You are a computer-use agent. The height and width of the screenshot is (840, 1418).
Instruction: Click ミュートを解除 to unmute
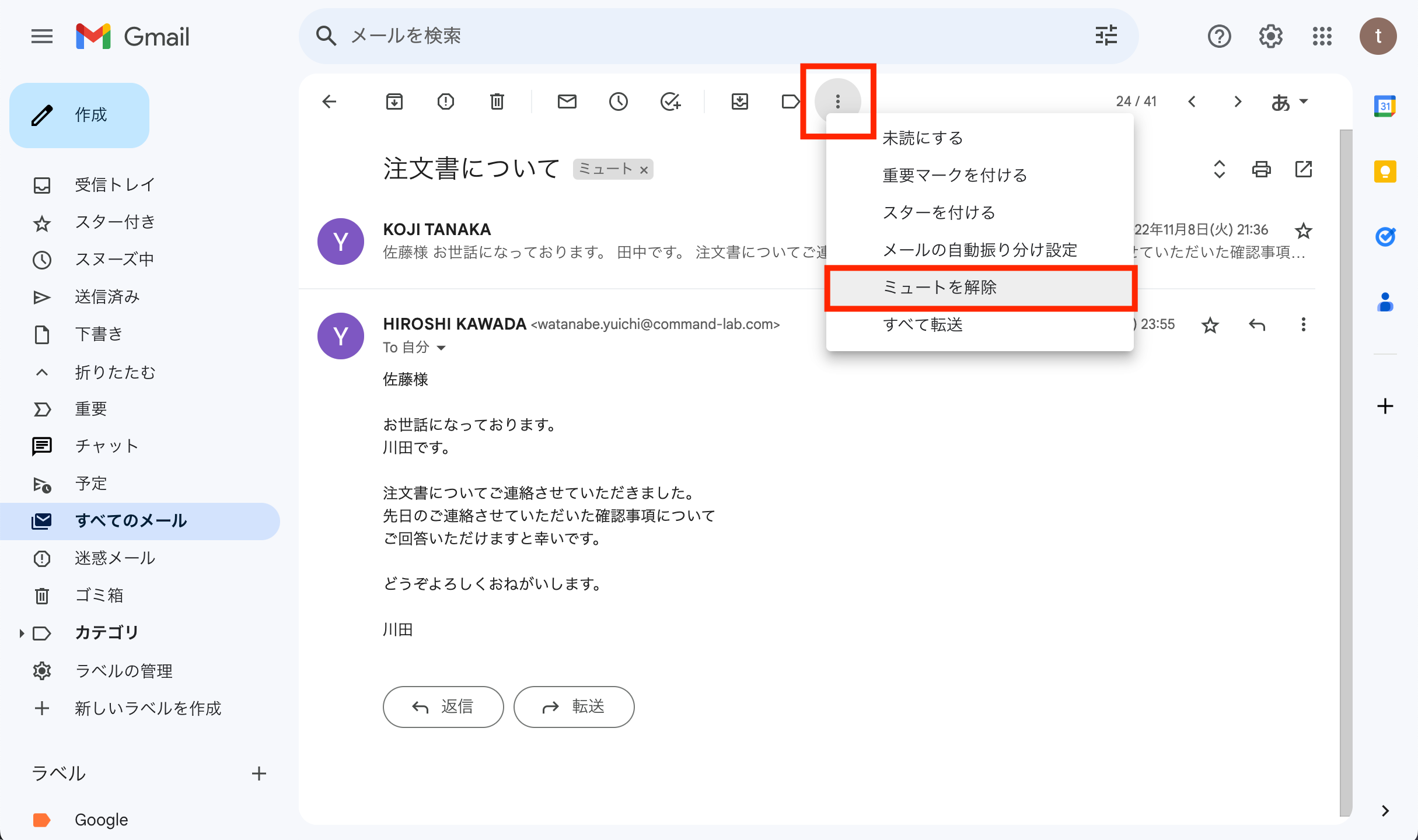pyautogui.click(x=979, y=288)
